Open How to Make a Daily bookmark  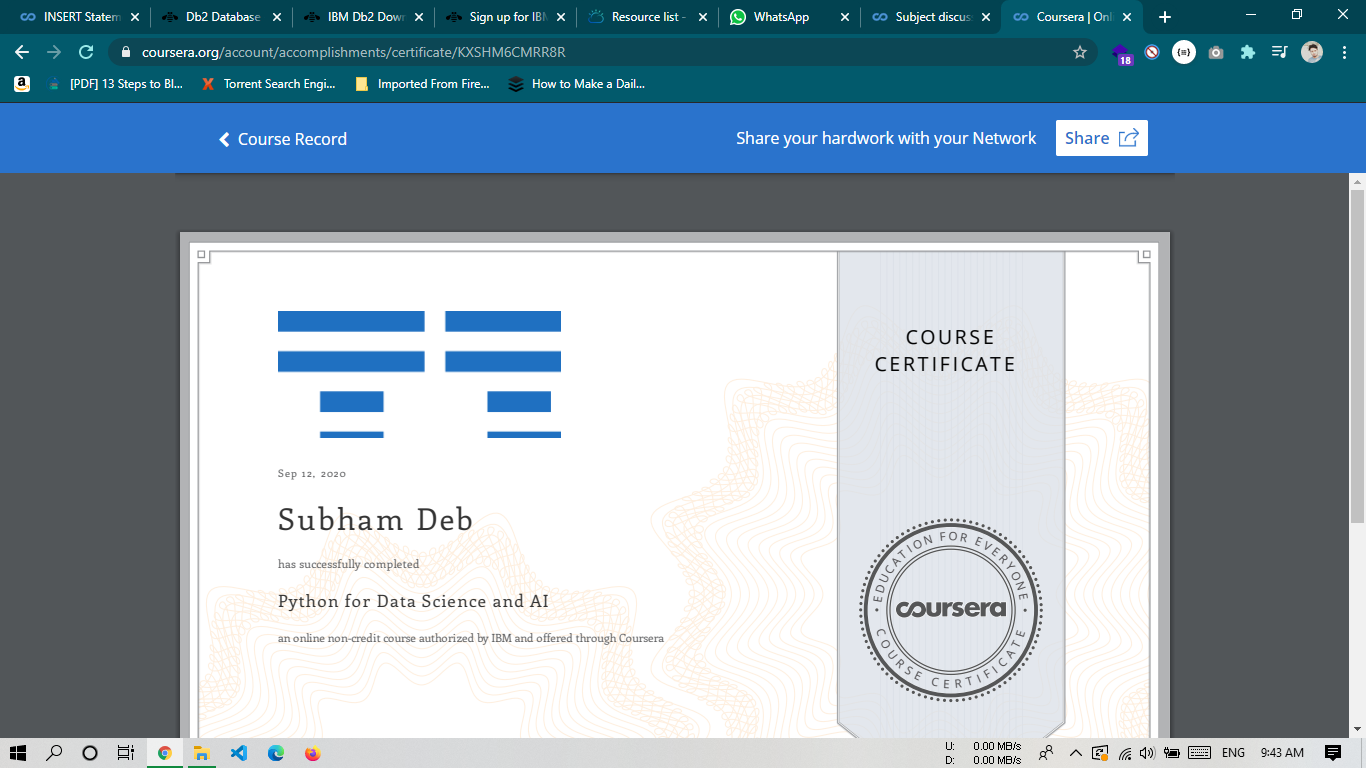click(x=577, y=84)
